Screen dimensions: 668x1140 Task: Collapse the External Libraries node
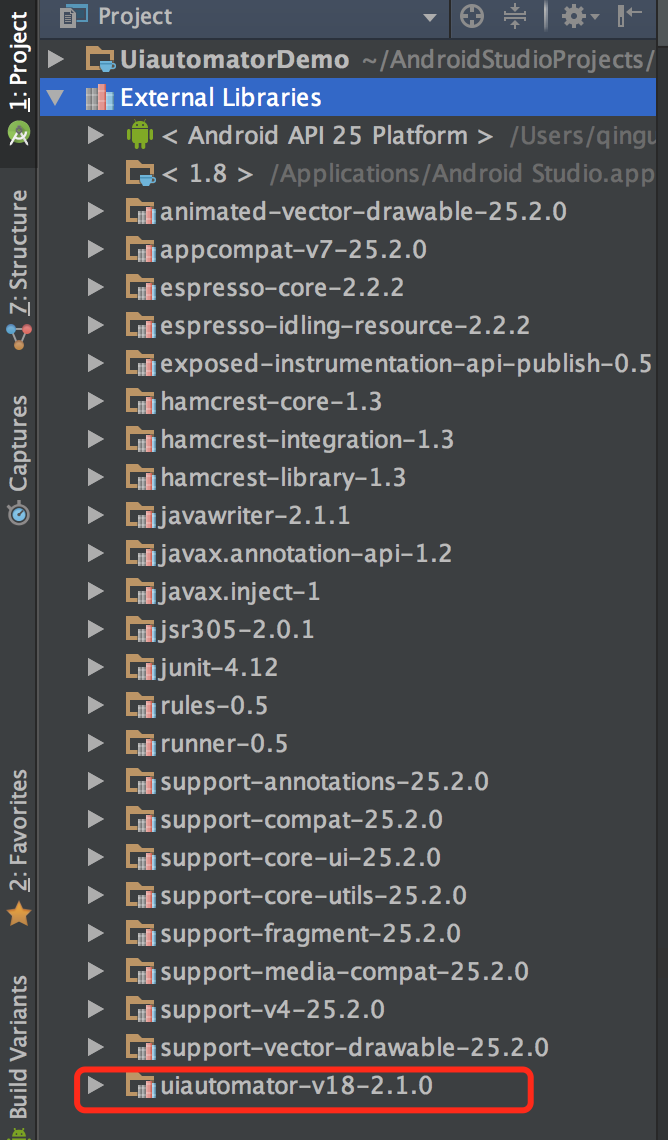coord(56,97)
